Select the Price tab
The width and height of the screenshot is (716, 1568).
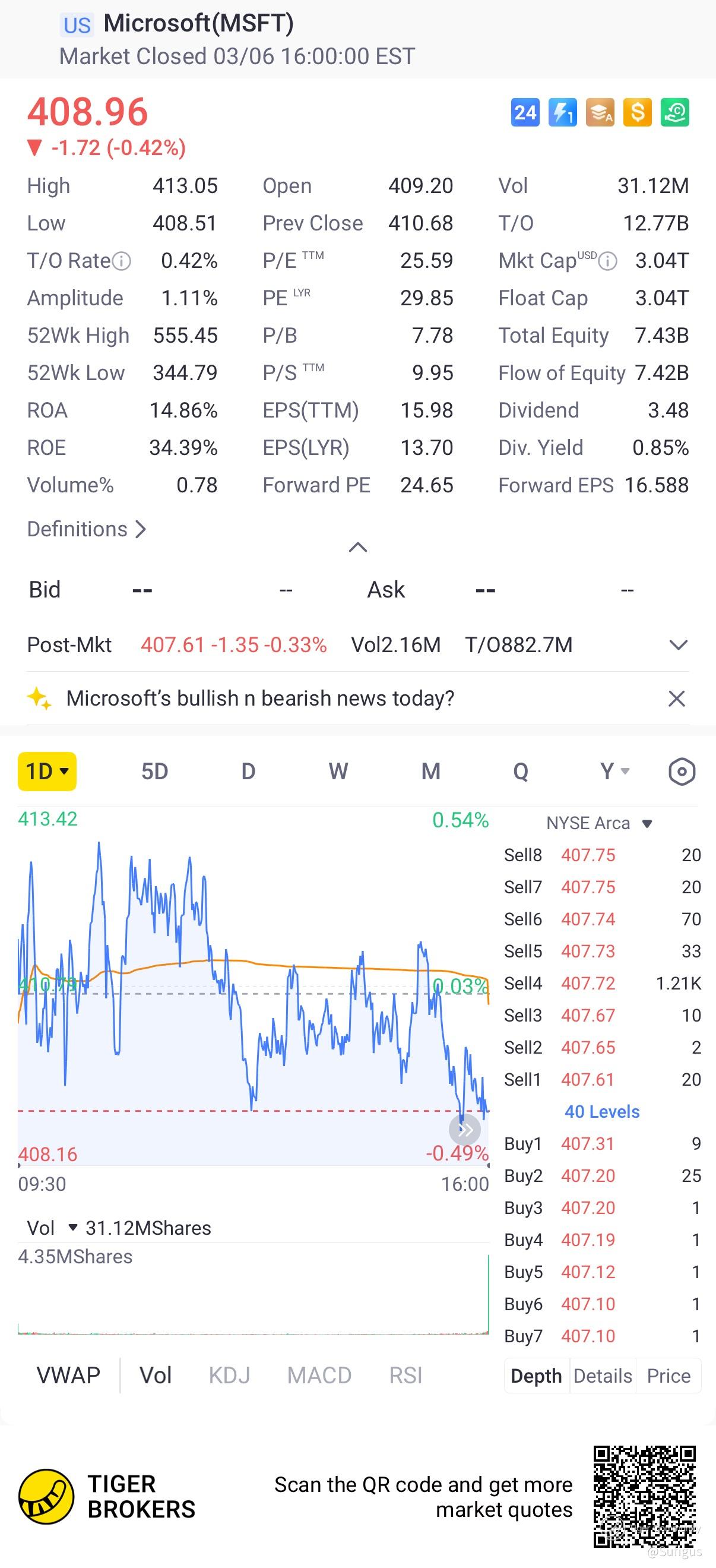click(669, 1376)
